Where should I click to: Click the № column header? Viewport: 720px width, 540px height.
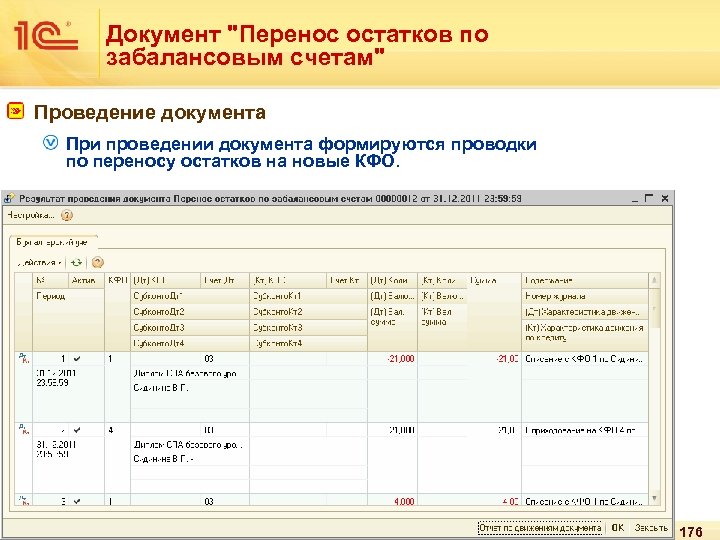[x=50, y=280]
